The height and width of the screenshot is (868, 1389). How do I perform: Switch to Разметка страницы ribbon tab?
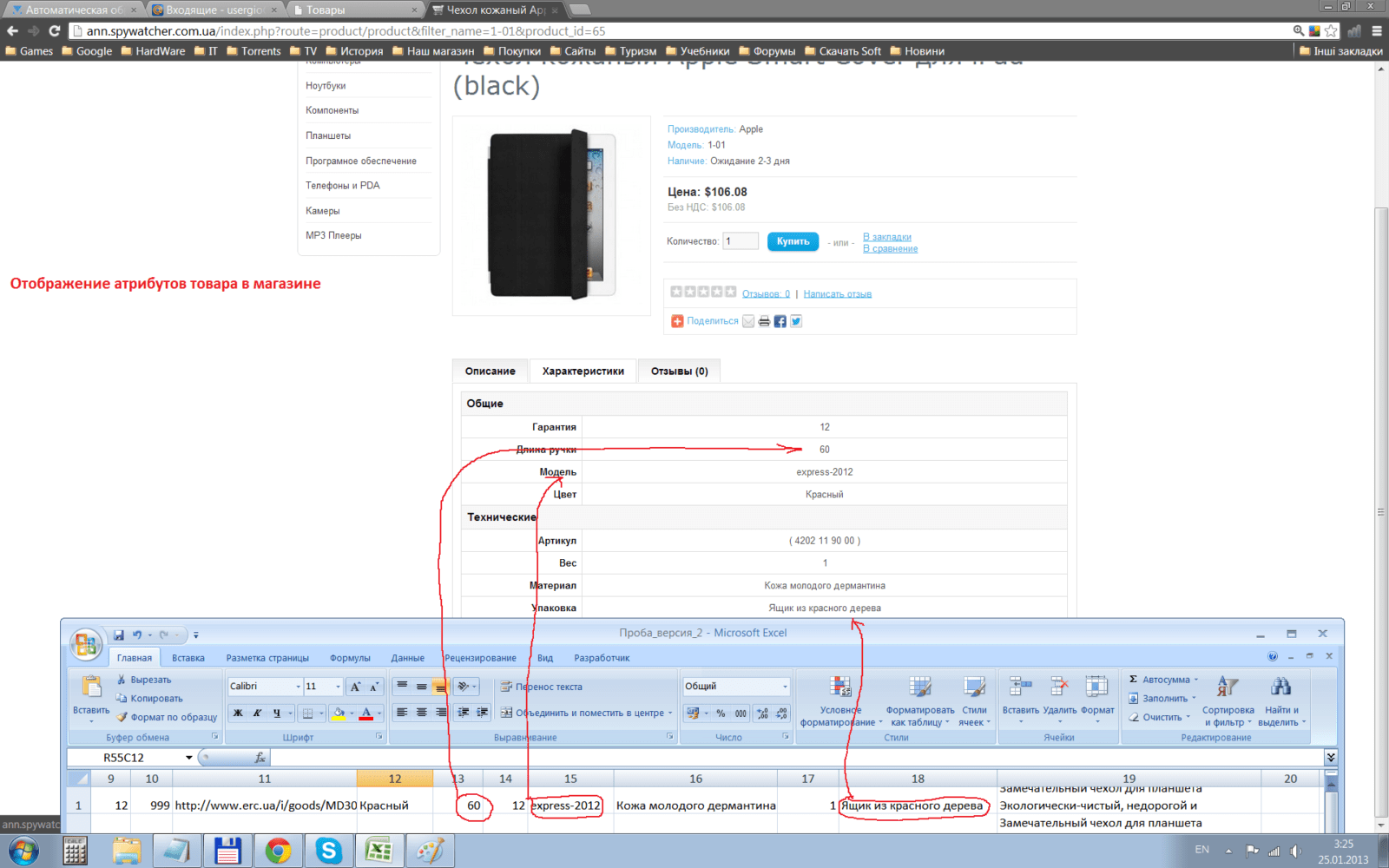pyautogui.click(x=267, y=658)
